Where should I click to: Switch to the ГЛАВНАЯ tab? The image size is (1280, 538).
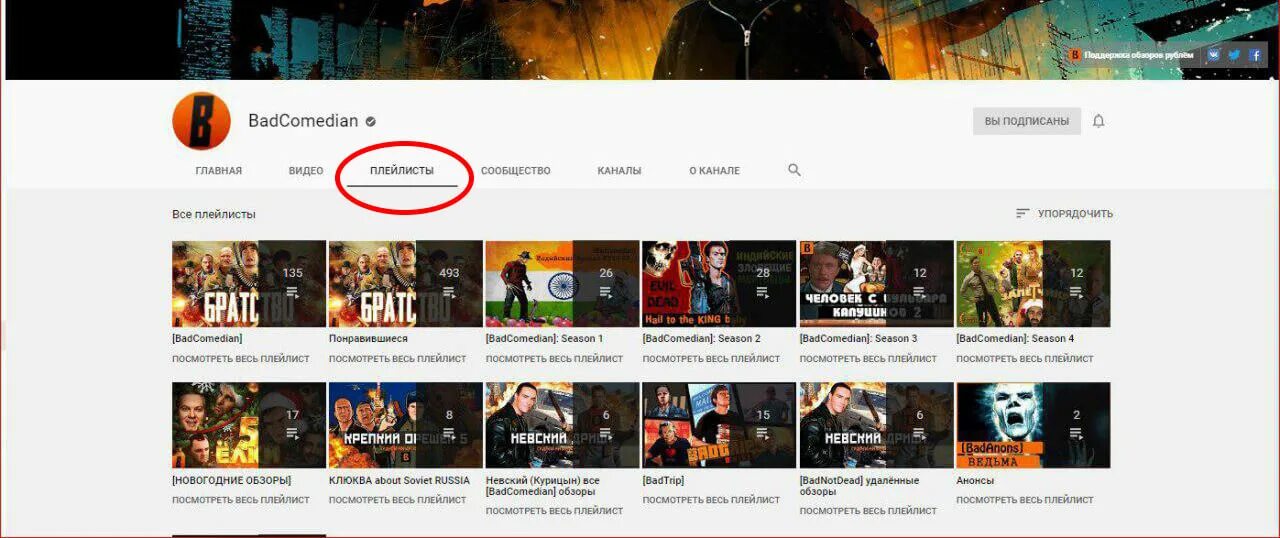tap(218, 171)
